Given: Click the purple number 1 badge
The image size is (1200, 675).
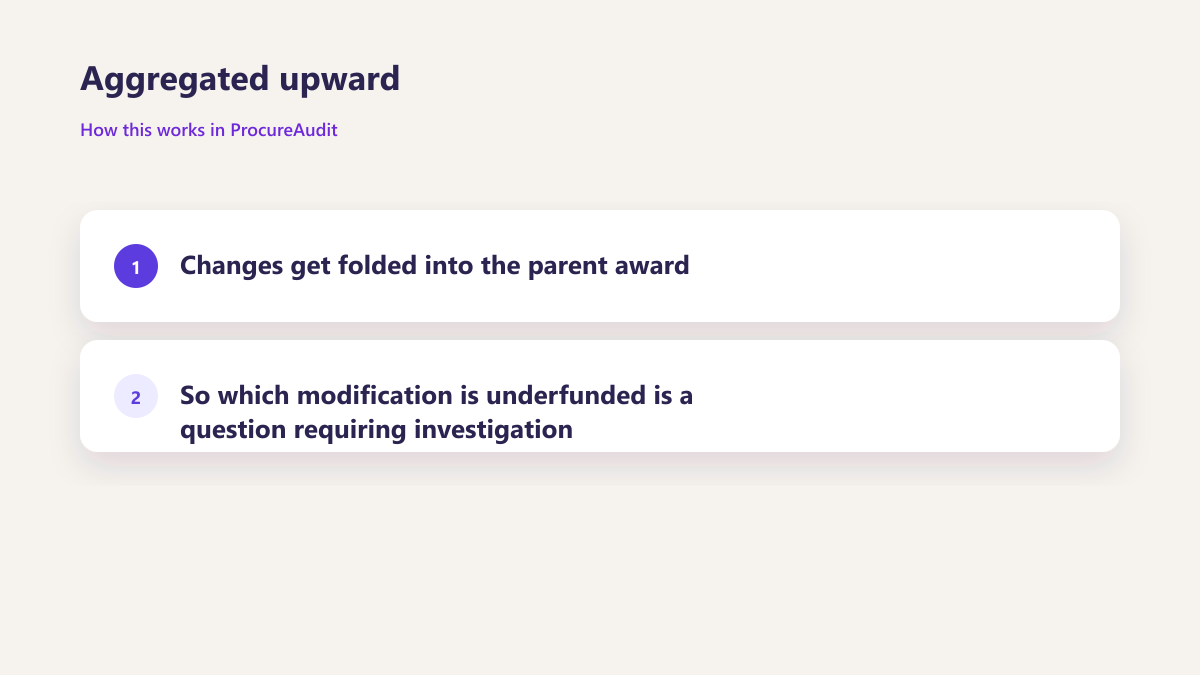Looking at the screenshot, I should point(136,266).
